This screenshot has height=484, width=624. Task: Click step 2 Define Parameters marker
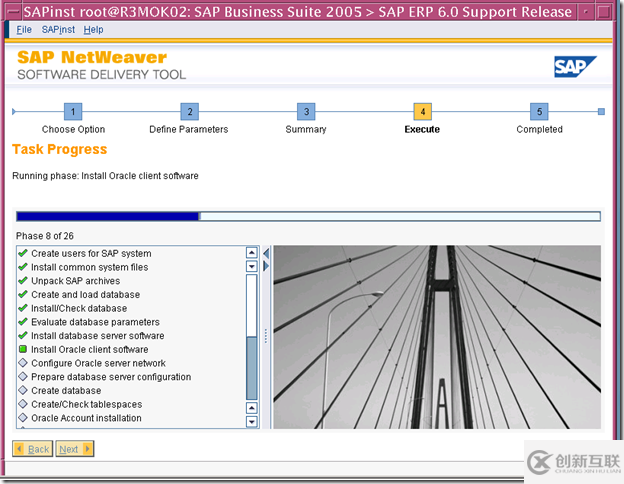pos(189,111)
